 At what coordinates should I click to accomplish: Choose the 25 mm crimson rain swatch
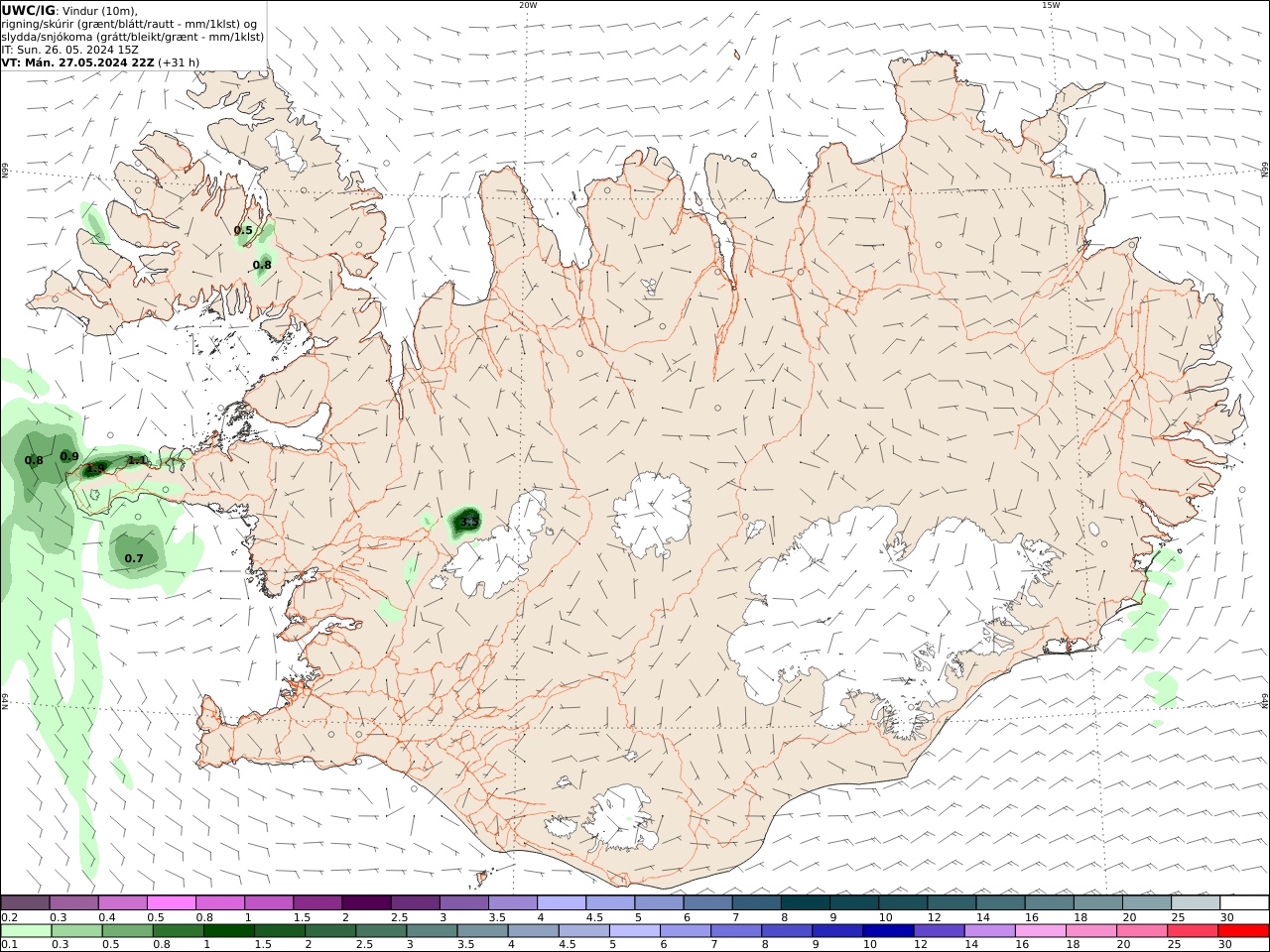point(1192,931)
